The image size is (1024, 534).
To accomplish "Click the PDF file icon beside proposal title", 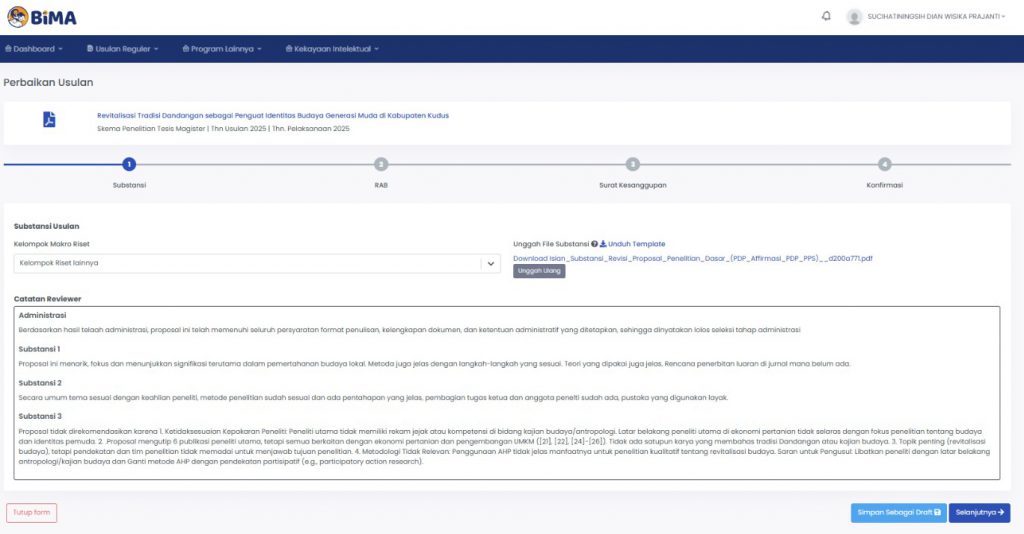I will (x=49, y=120).
